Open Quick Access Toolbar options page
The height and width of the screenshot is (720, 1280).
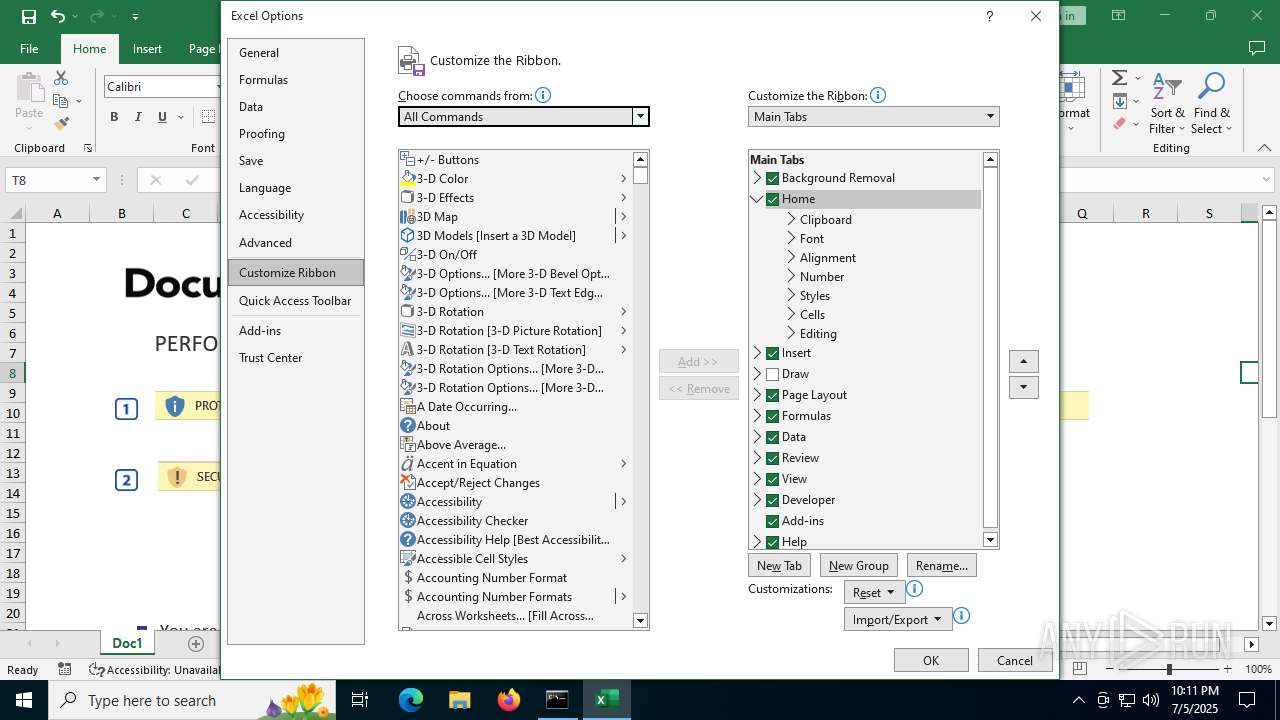coord(296,300)
